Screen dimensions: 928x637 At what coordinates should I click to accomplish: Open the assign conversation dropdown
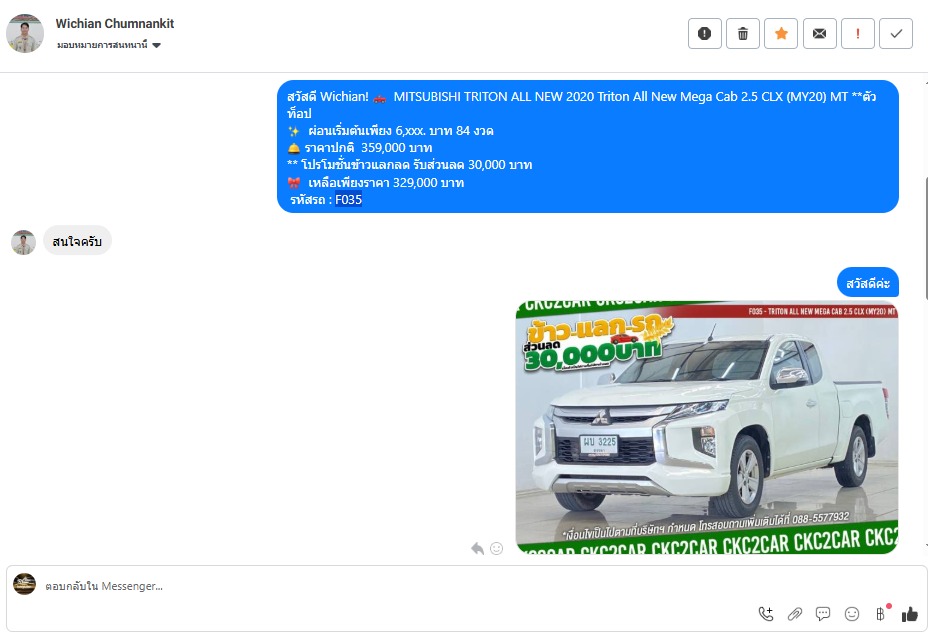109,45
